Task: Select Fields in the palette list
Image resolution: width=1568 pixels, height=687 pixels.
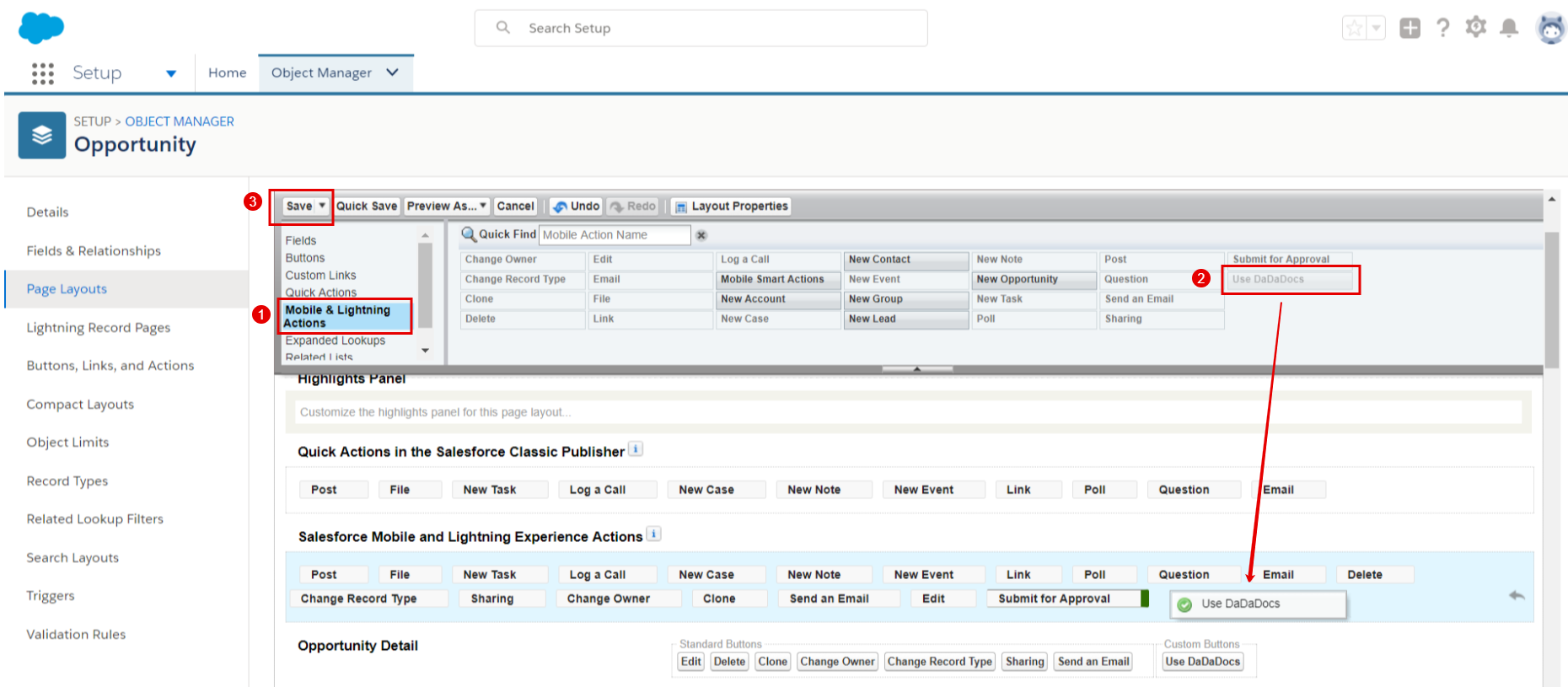Action: [x=301, y=241]
